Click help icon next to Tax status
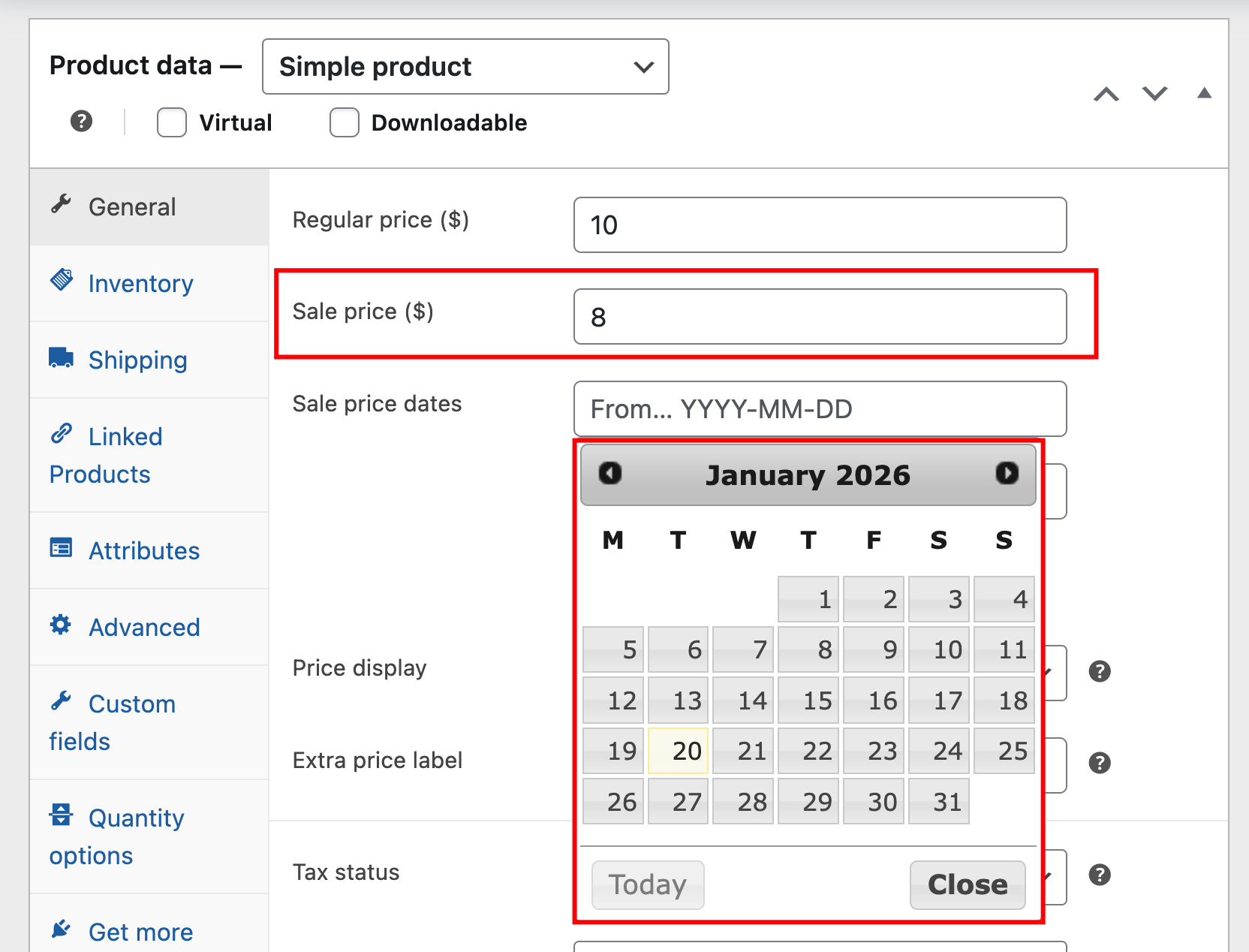 click(1100, 875)
